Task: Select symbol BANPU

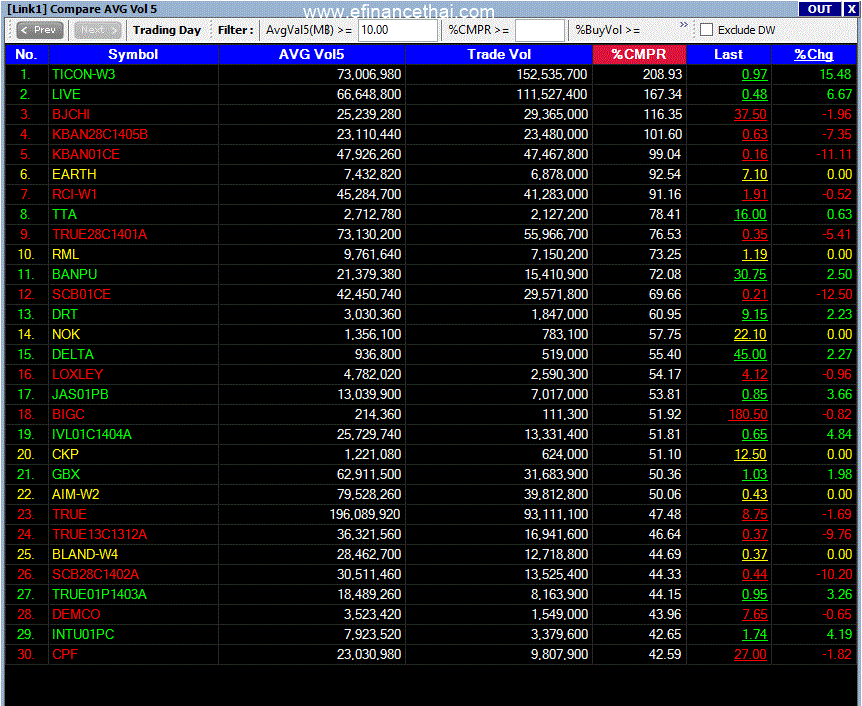Action: 74,274
